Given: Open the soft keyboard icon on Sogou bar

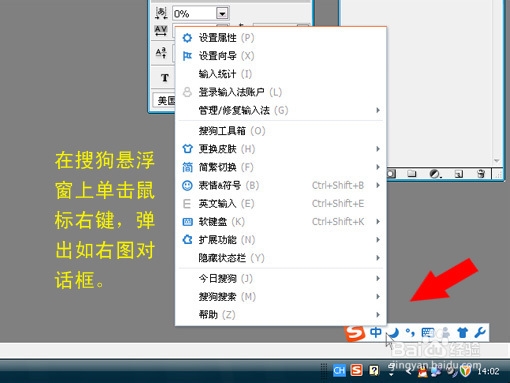Looking at the screenshot, I should pos(428,332).
